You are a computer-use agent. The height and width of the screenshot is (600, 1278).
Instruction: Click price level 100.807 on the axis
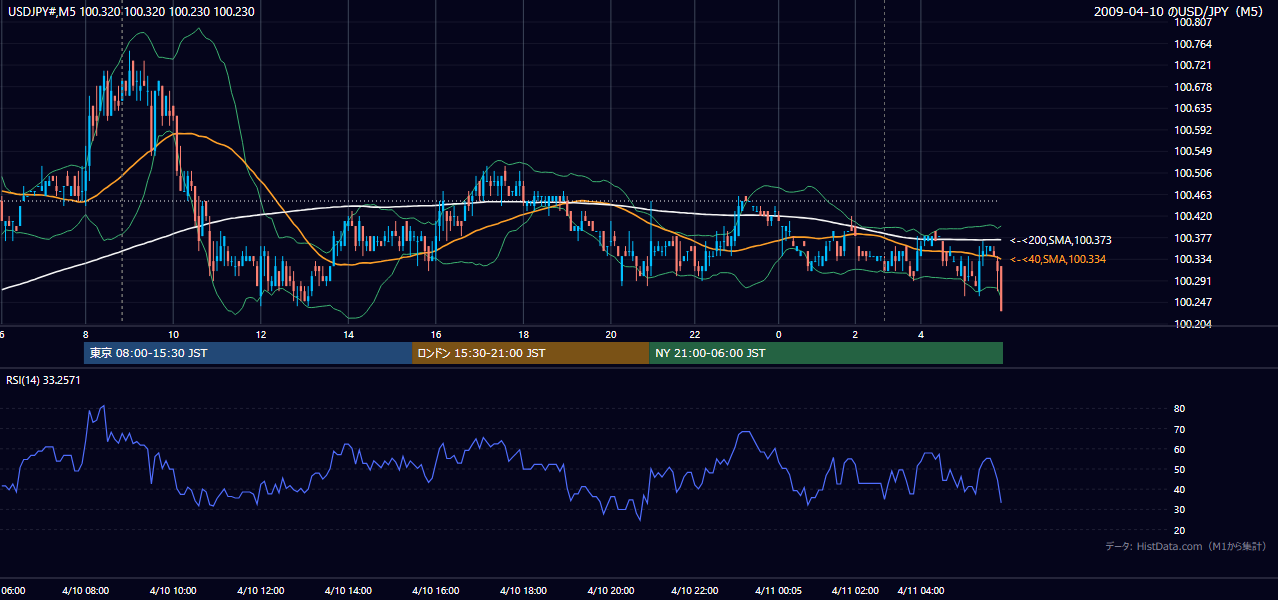click(x=1193, y=22)
